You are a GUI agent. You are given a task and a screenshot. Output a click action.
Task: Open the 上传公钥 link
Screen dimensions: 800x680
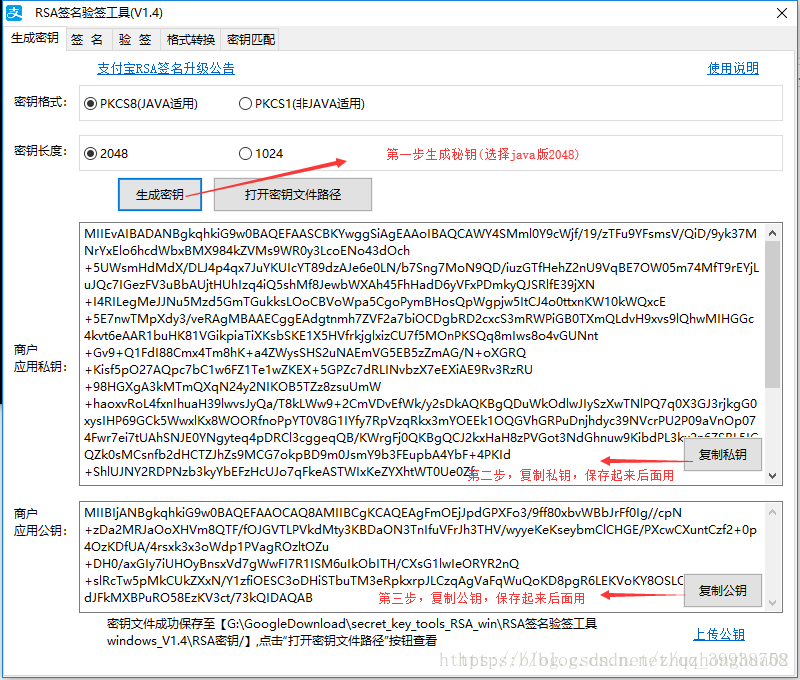719,634
